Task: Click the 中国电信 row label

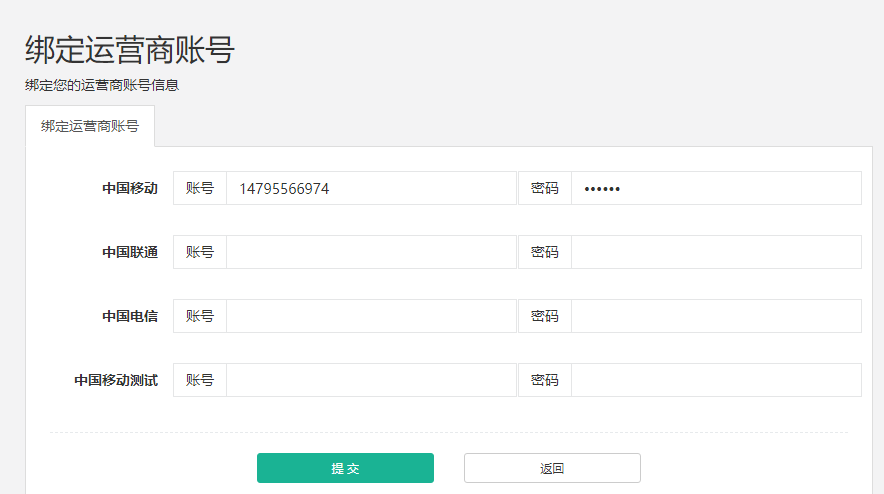Action: click(x=130, y=316)
